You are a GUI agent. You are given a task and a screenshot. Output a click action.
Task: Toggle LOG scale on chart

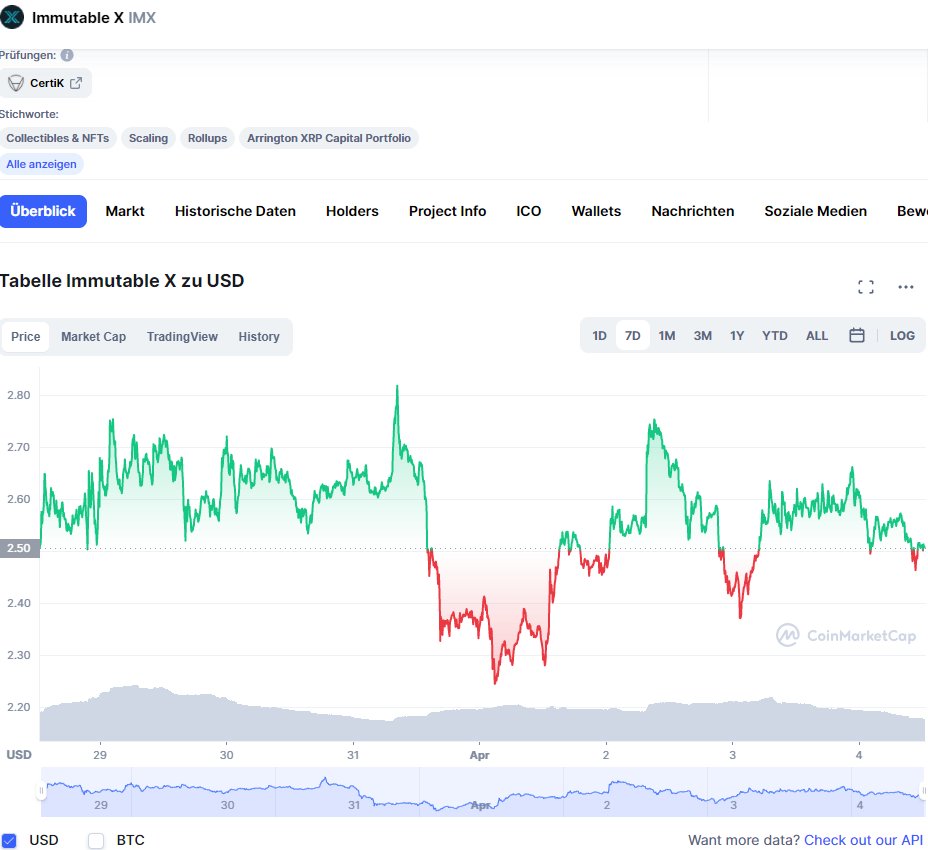(902, 336)
